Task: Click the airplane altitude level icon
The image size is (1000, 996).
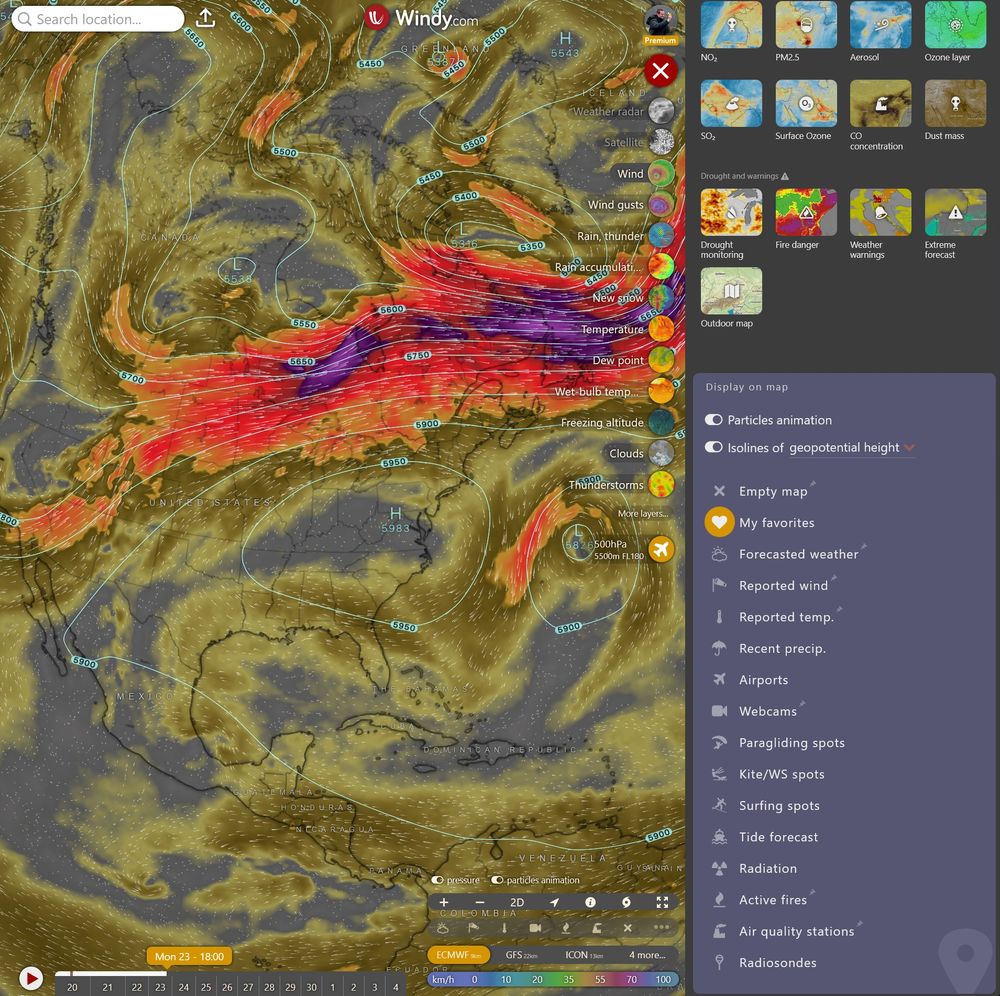Action: [x=661, y=549]
